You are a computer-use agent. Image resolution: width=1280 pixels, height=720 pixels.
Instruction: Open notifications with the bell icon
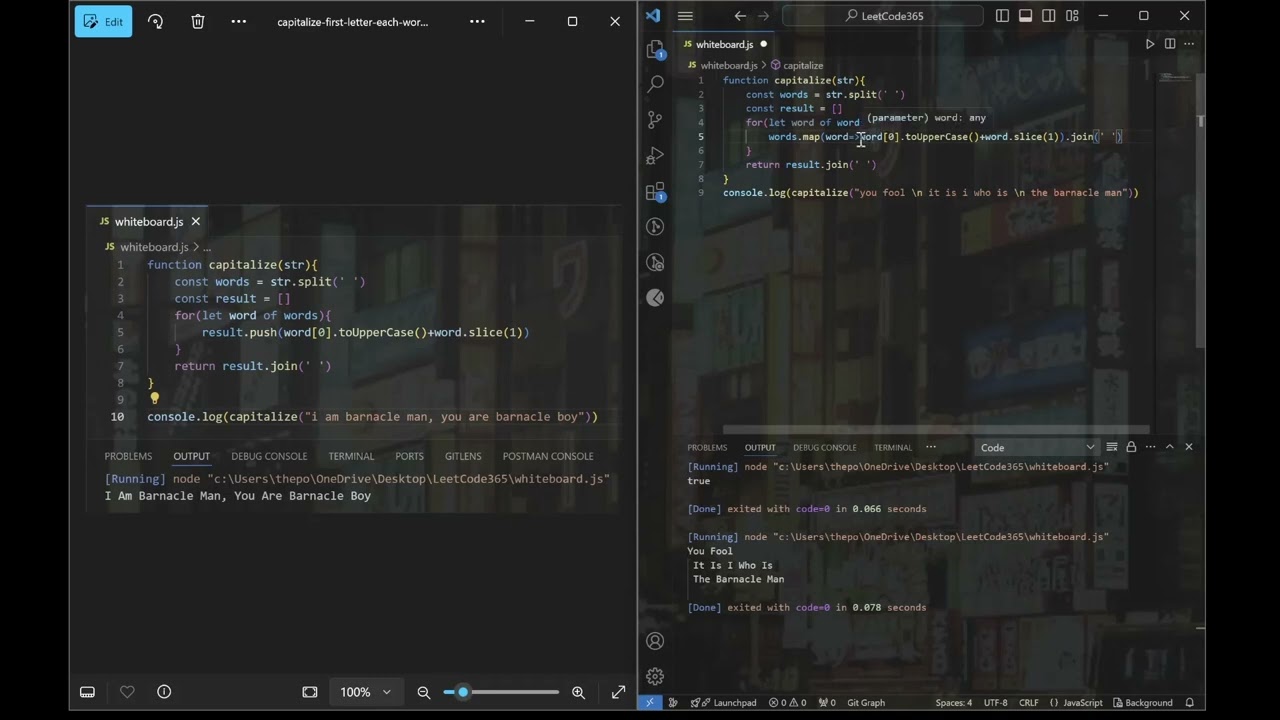point(1190,702)
